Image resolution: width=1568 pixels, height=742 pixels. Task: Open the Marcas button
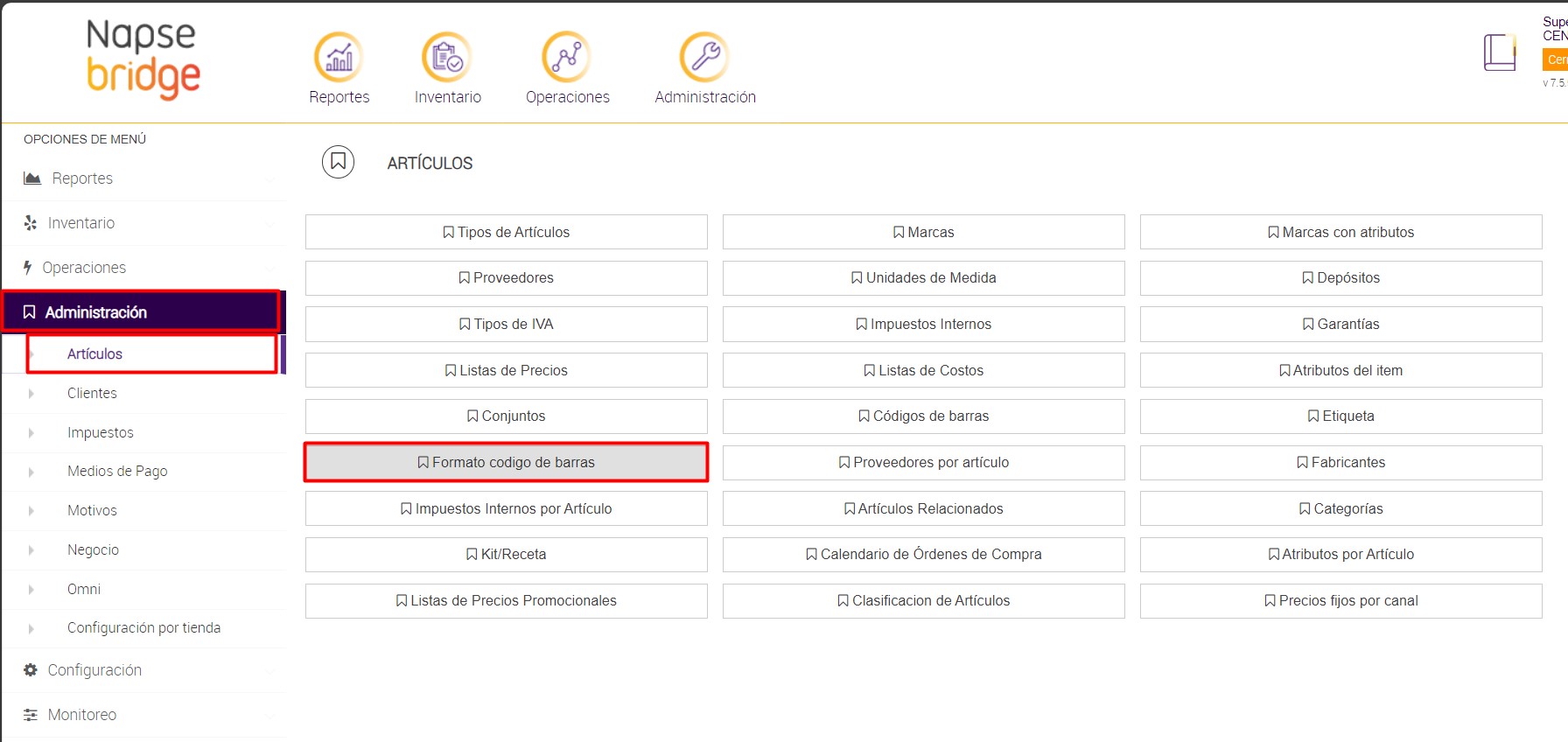[x=923, y=232]
